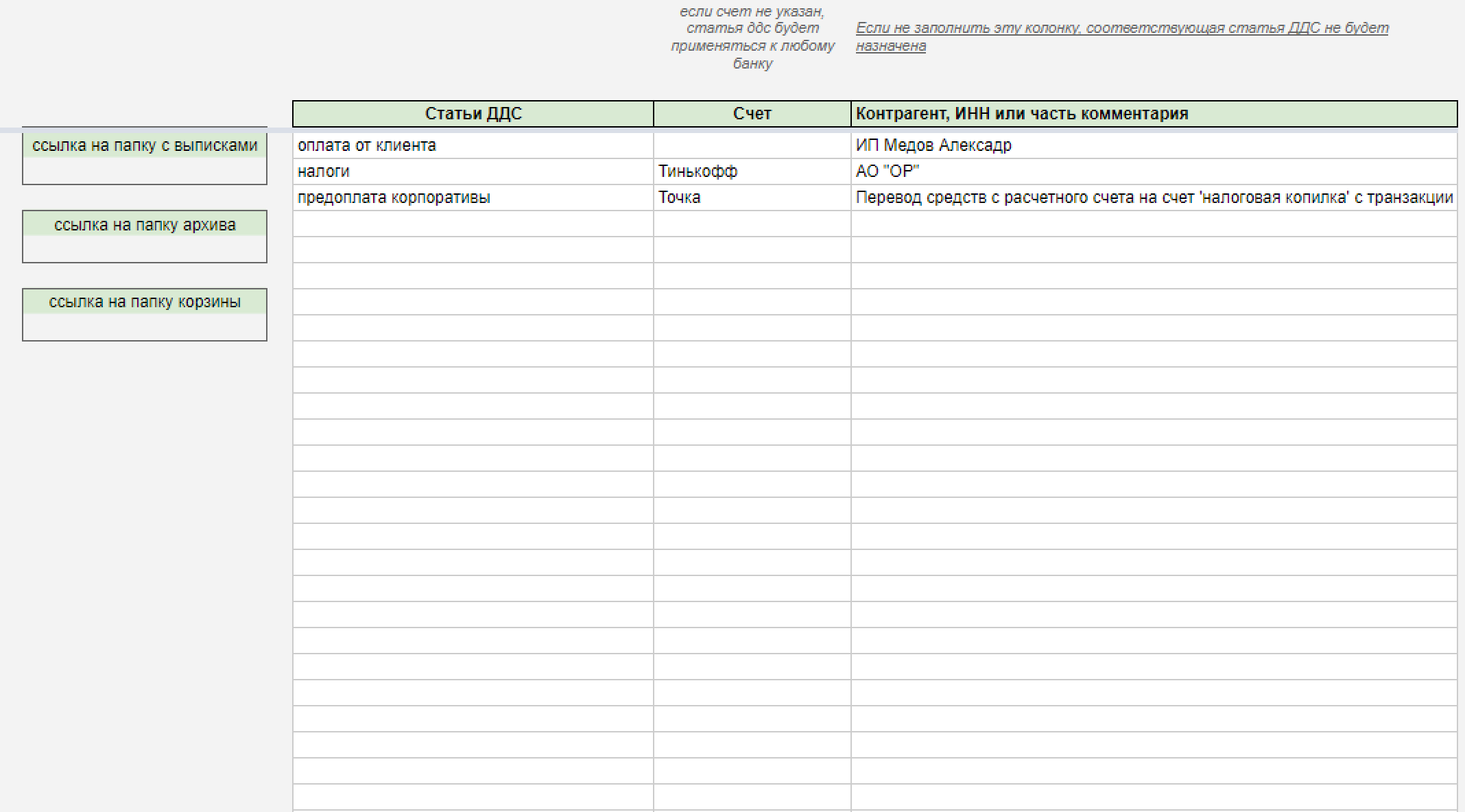Click input field under 'ссылка на папку с выписками'
Viewport: 1465px width, 812px height.
pyautogui.click(x=145, y=171)
